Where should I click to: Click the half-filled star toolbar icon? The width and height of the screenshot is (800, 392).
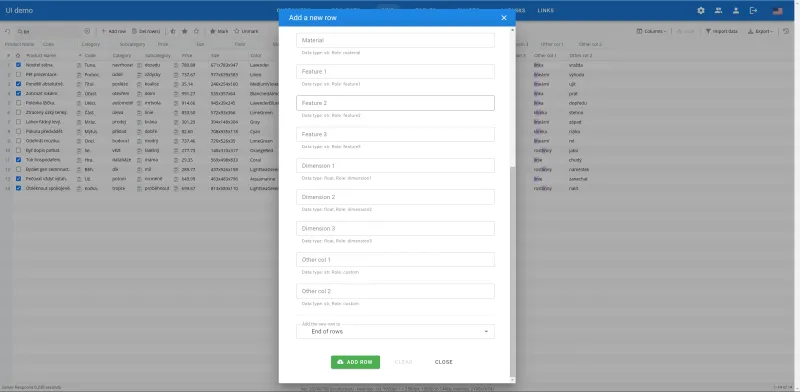click(173, 31)
